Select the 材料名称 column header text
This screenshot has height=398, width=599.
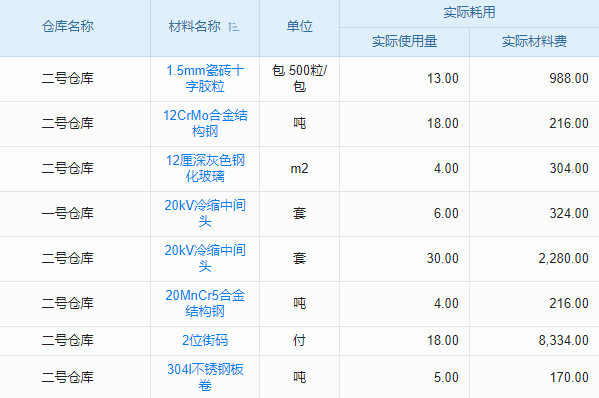click(194, 26)
